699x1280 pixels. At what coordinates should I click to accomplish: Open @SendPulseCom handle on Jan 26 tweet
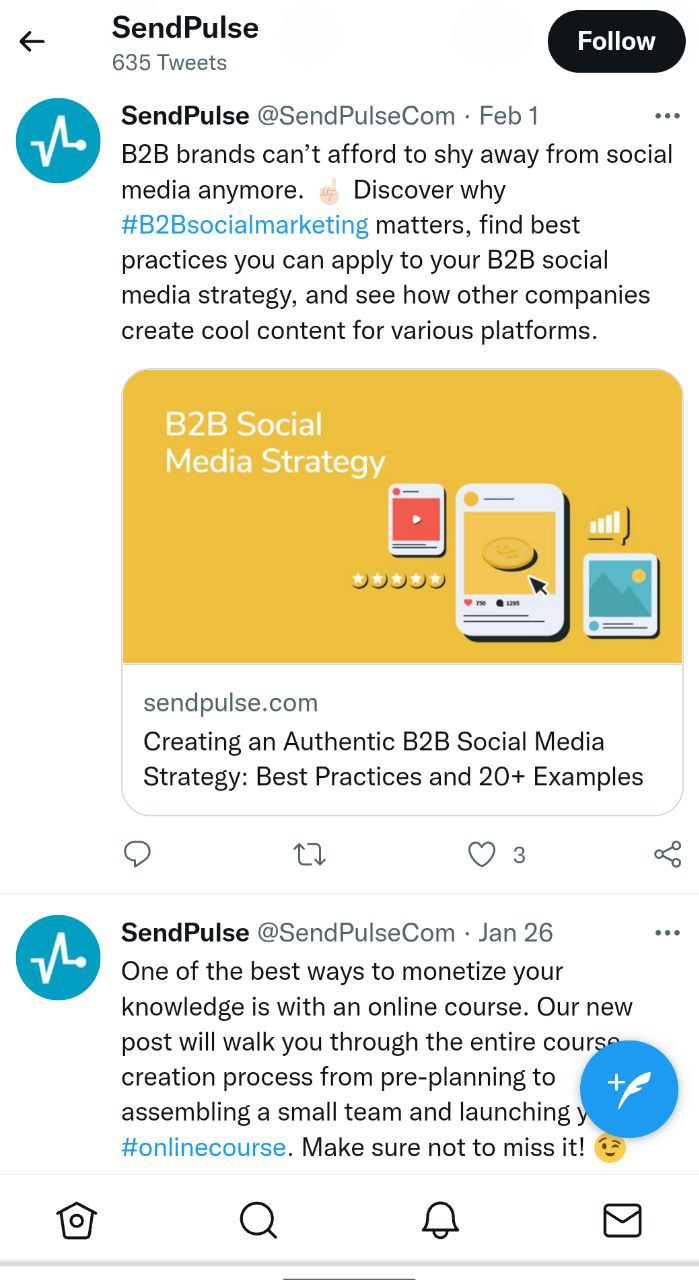[356, 933]
